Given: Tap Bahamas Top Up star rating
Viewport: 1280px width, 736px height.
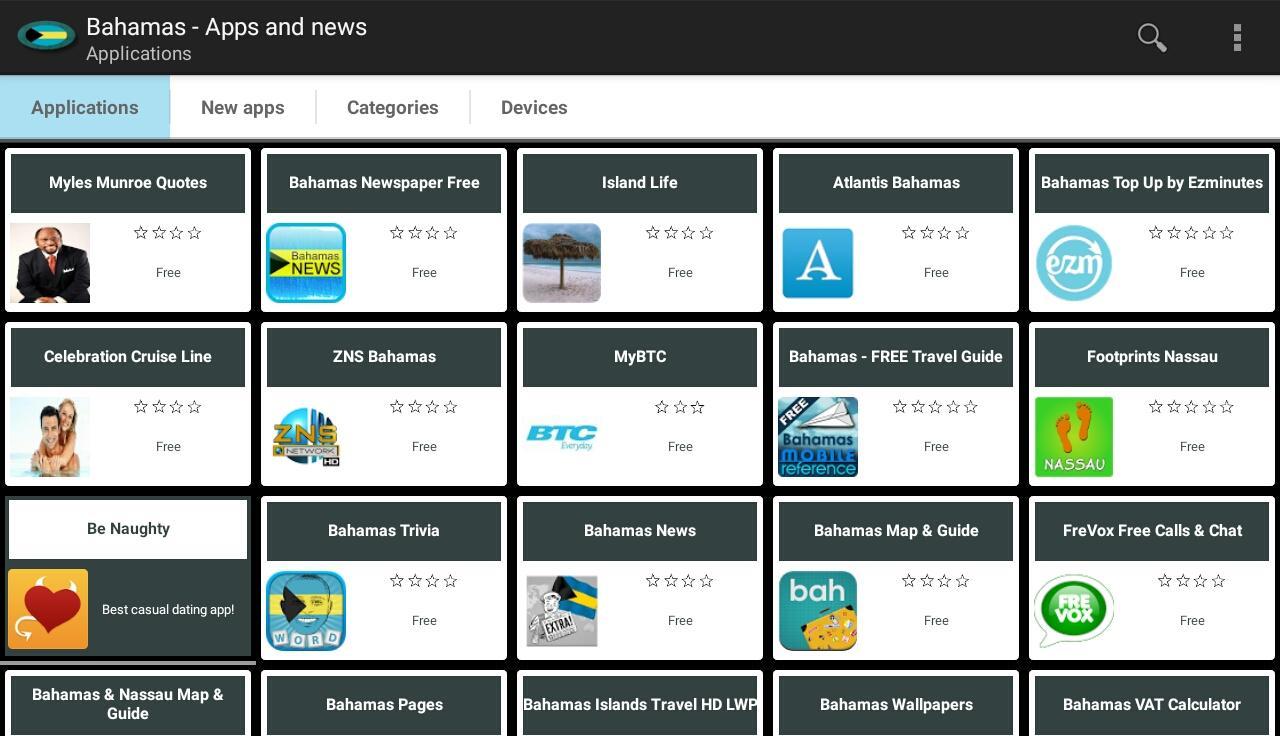Looking at the screenshot, I should click(1192, 233).
